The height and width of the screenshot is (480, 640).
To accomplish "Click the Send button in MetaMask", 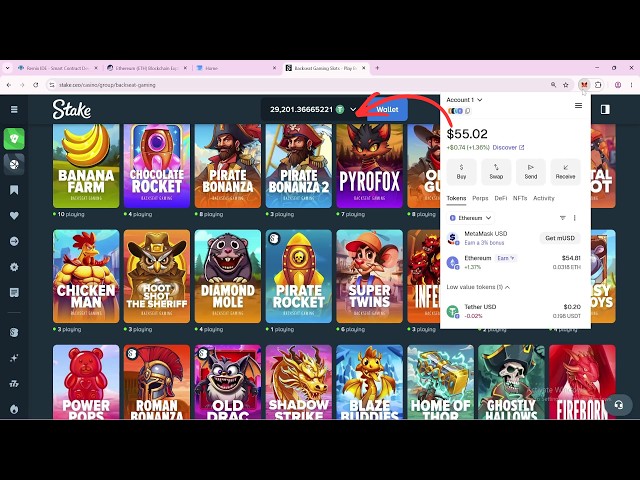I will coord(531,172).
